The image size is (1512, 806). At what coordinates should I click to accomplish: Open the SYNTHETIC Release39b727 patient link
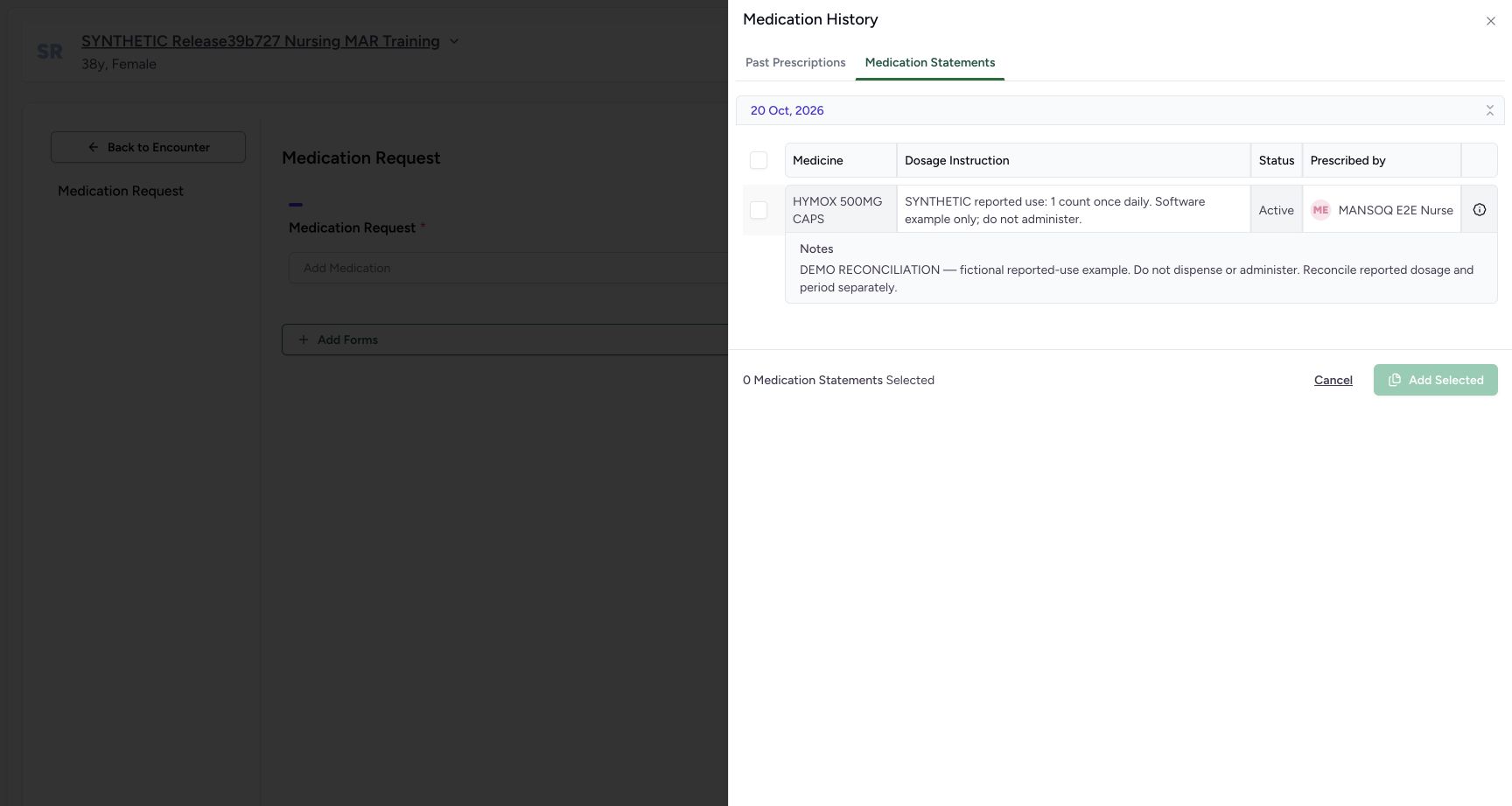tap(261, 41)
